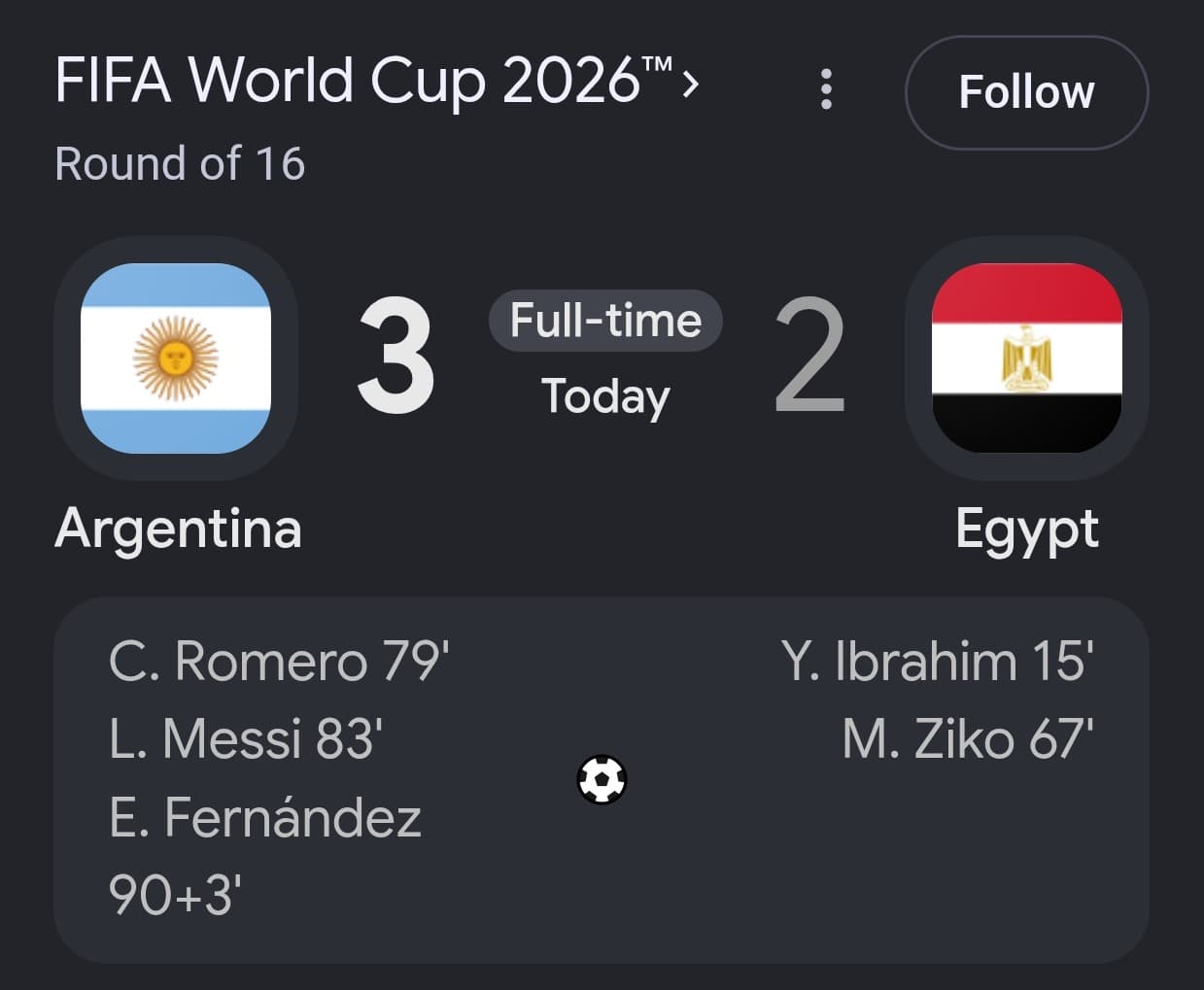Open the Argentina team name
Viewport: 1204px width, 990px height.
pos(178,529)
